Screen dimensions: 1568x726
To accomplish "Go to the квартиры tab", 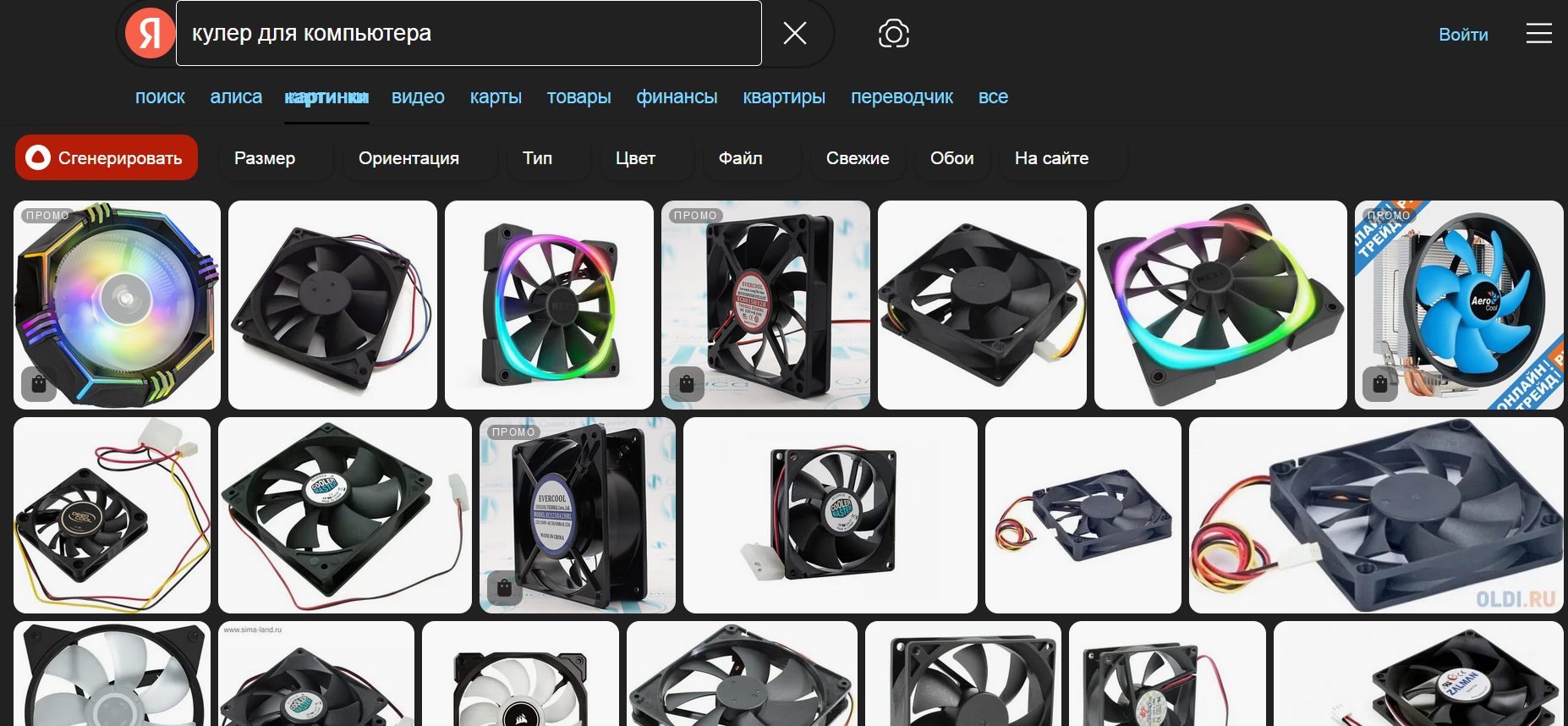I will coord(784,96).
